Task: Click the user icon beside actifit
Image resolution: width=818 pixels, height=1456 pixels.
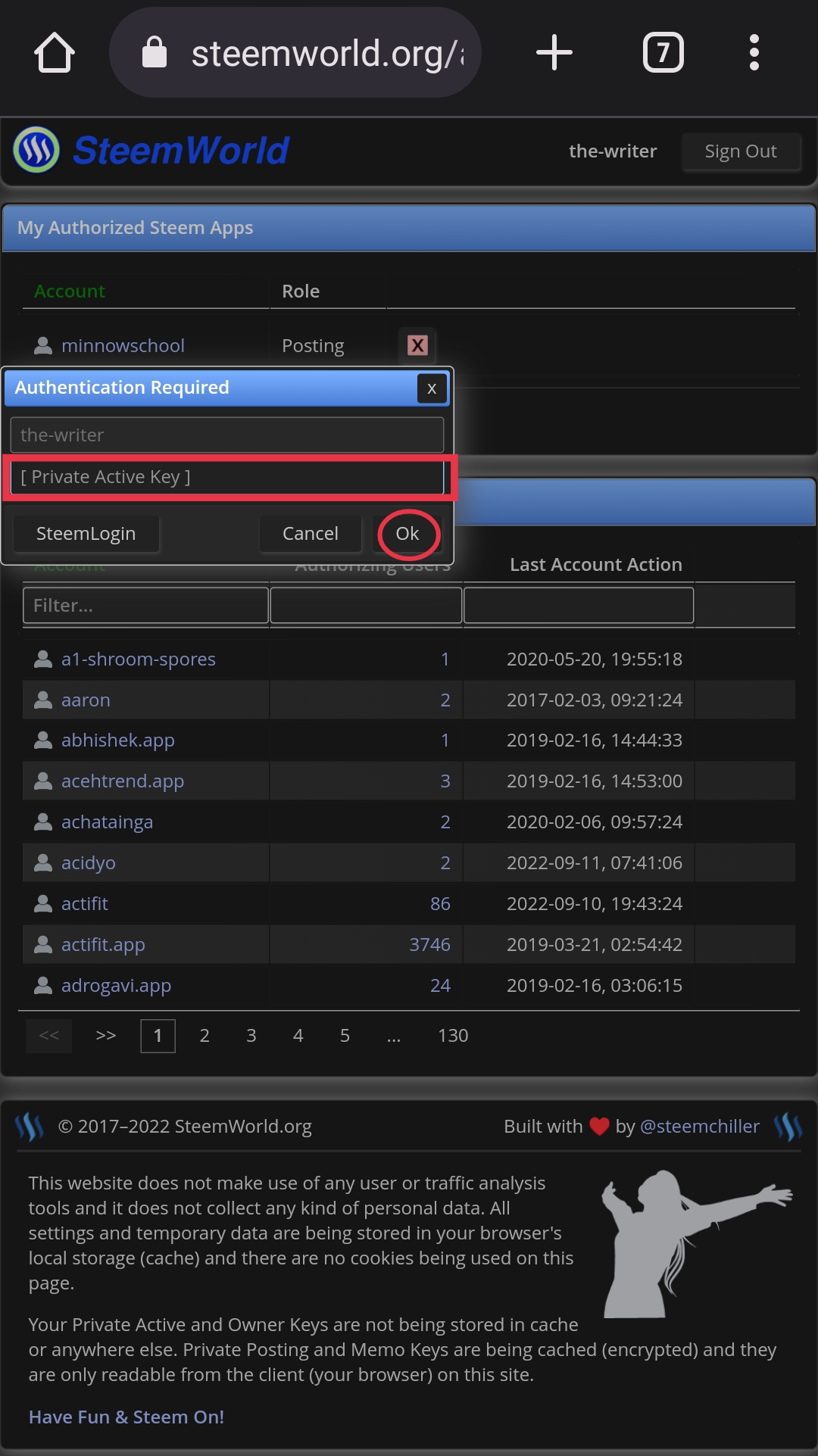Action: 43,904
